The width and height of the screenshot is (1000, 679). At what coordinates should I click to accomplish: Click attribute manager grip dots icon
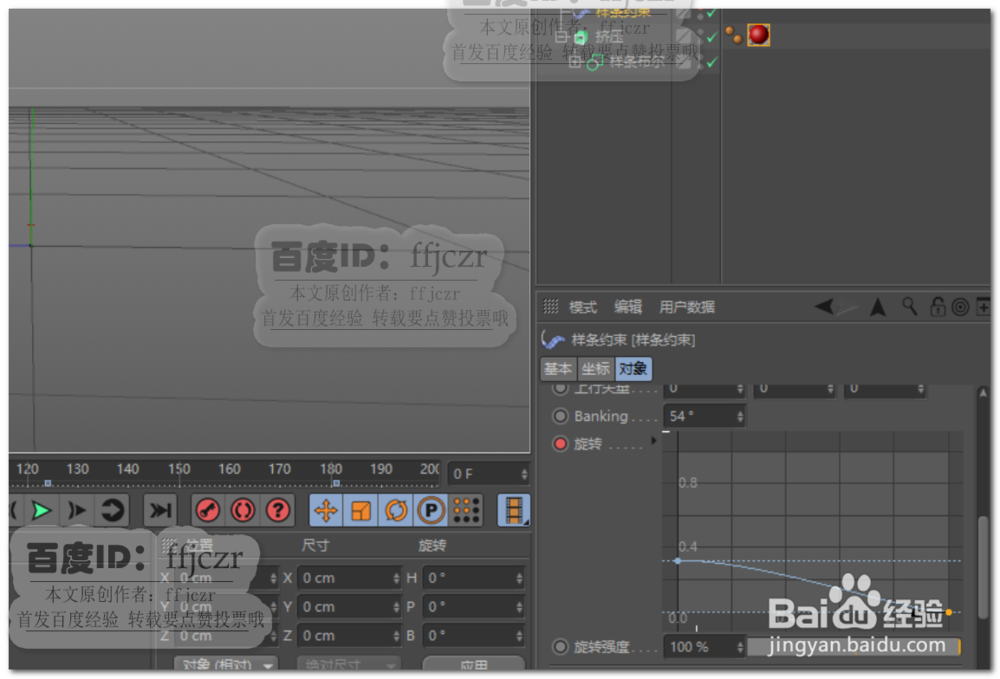551,307
